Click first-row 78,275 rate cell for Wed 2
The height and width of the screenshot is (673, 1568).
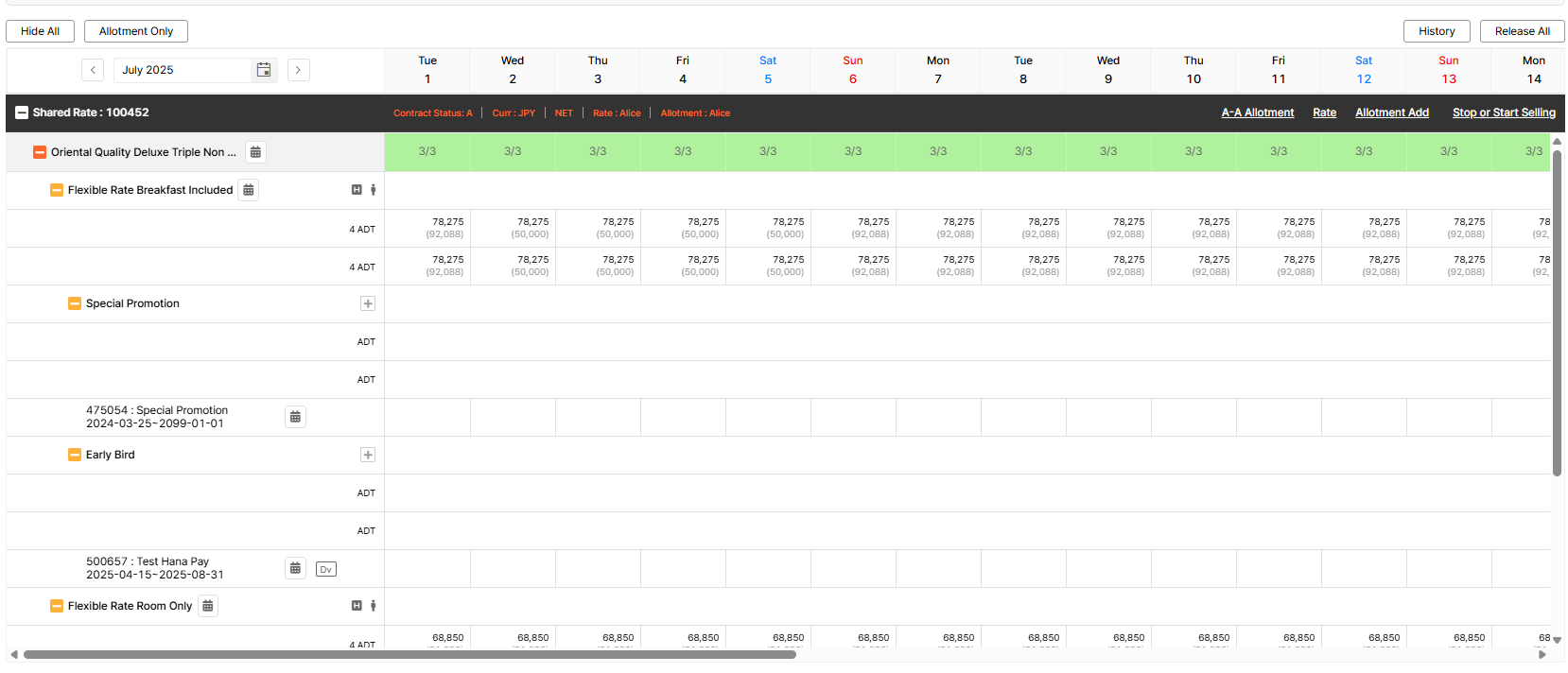(x=513, y=228)
